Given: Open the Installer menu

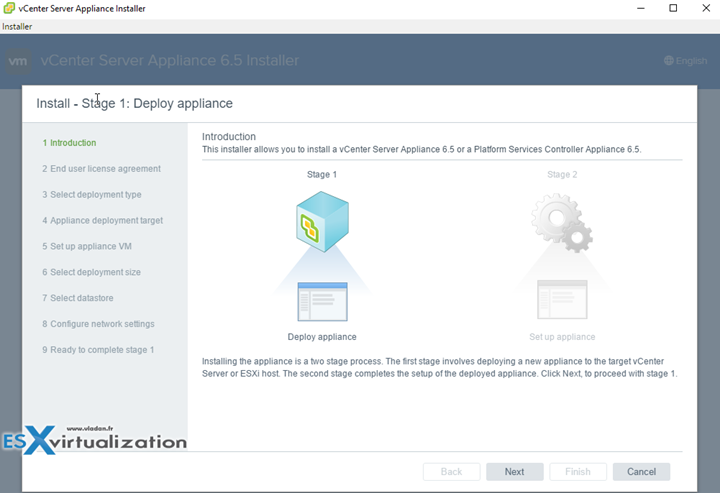Looking at the screenshot, I should (x=17, y=27).
